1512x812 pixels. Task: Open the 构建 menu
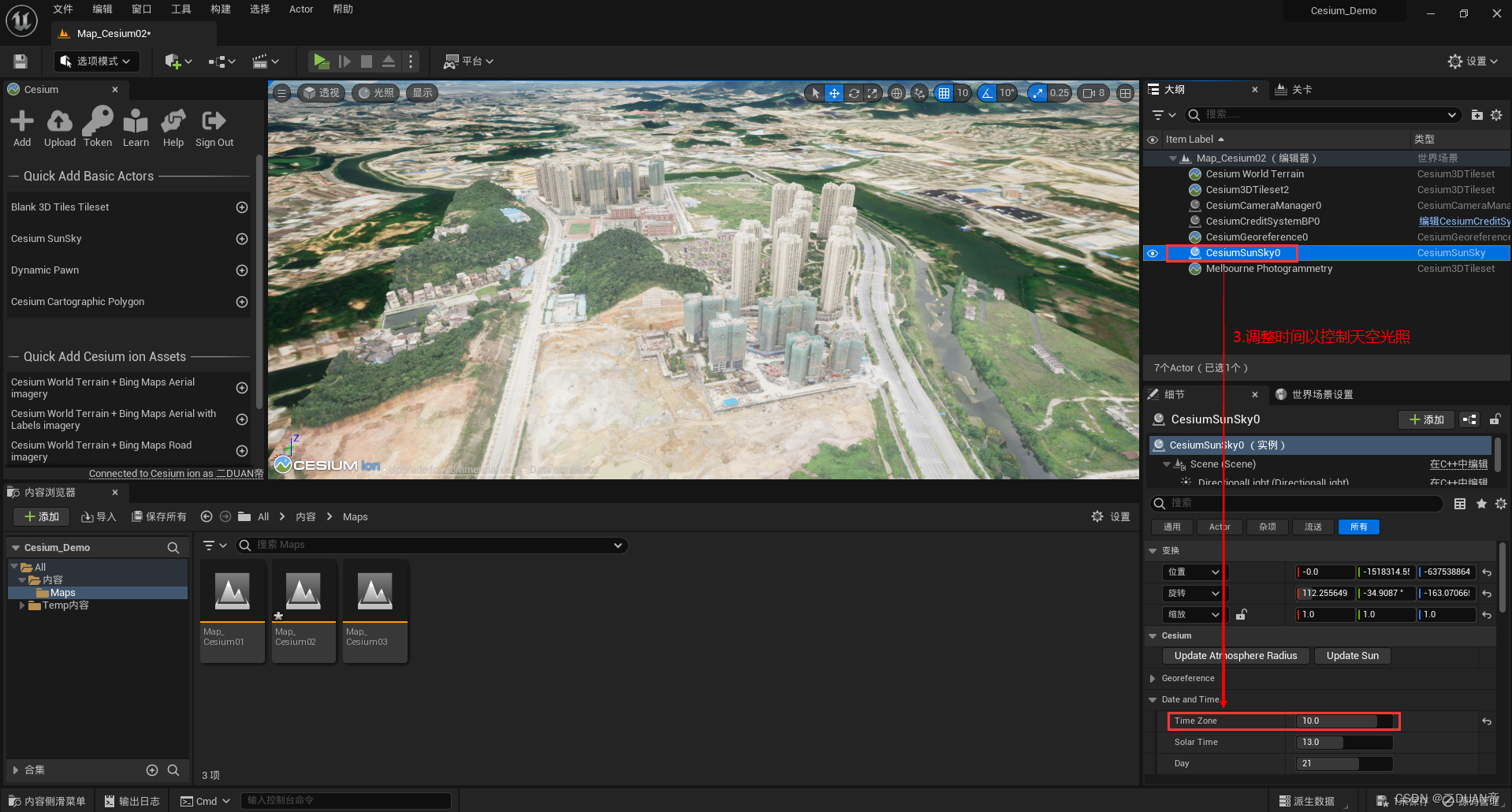click(x=221, y=9)
